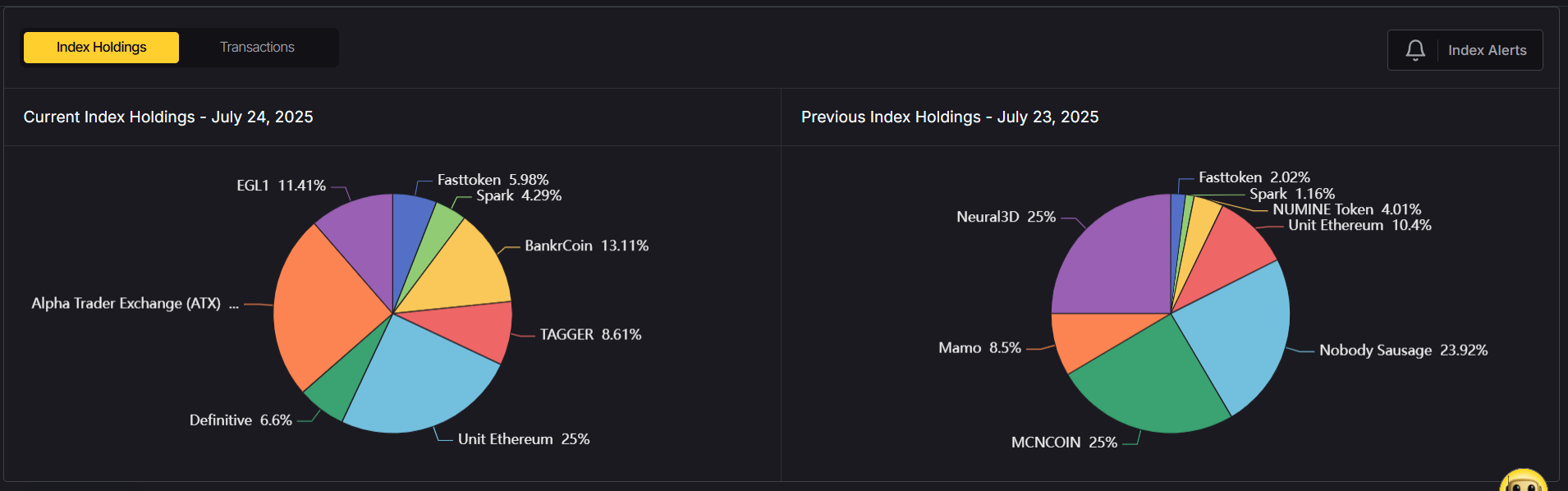
Task: Select the Index Holdings tab
Action: (101, 48)
